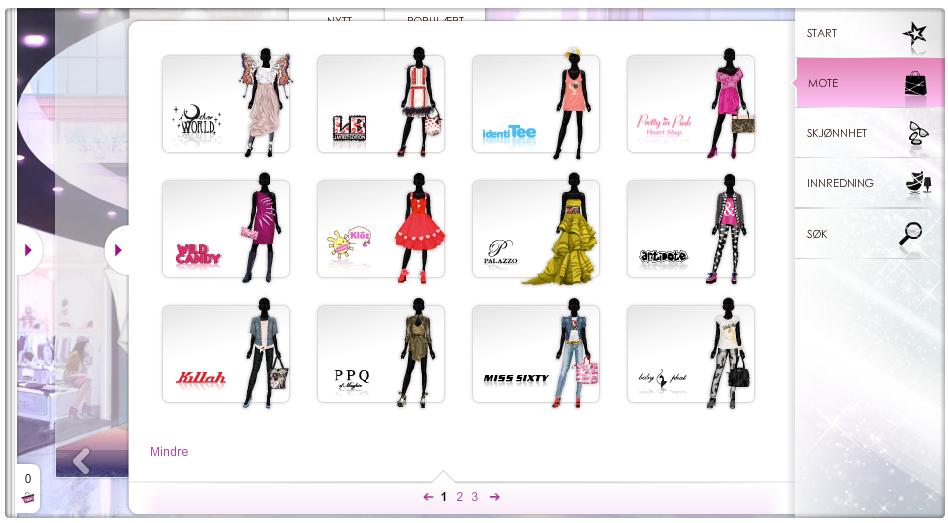This screenshot has width=948, height=523.
Task: Open the Killah store card
Action: (x=226, y=354)
